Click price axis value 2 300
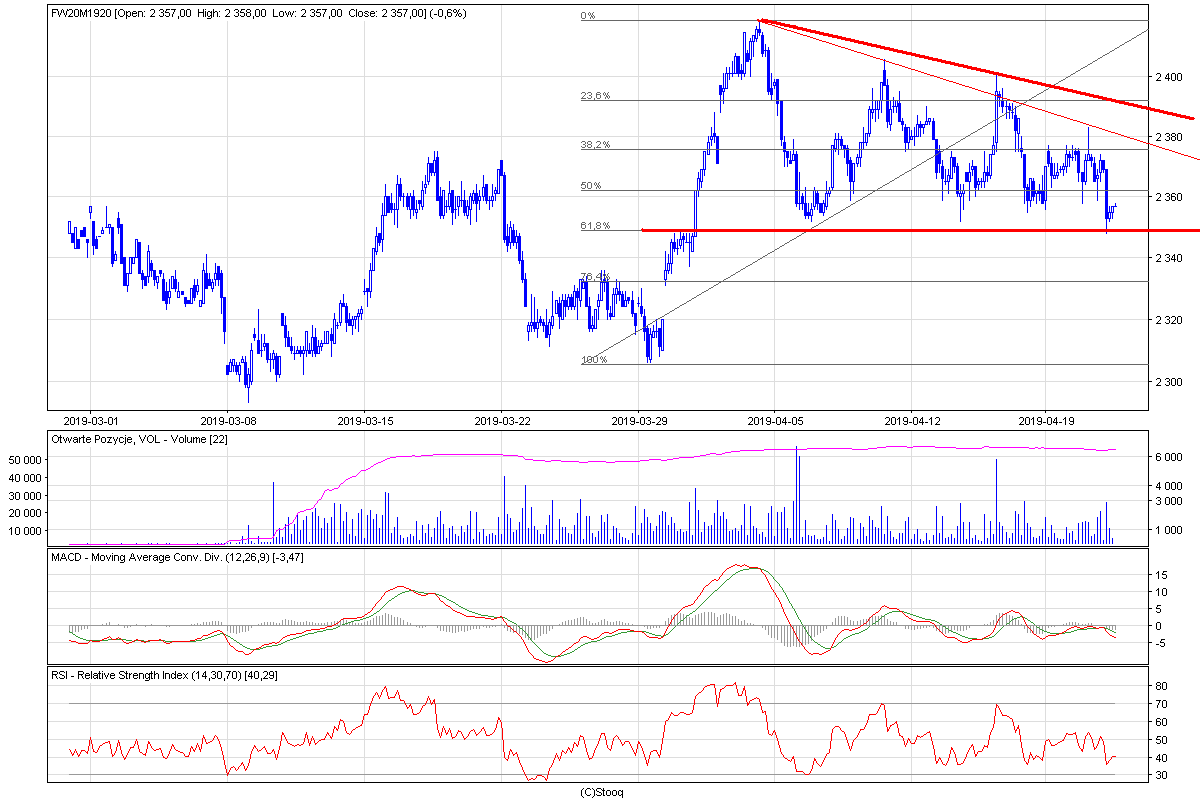This screenshot has height=800, width=1200. tap(1170, 382)
